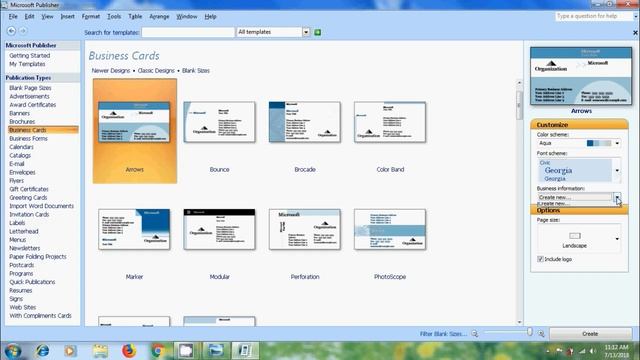Select the Arrows business card template
640x360 pixels.
135,131
